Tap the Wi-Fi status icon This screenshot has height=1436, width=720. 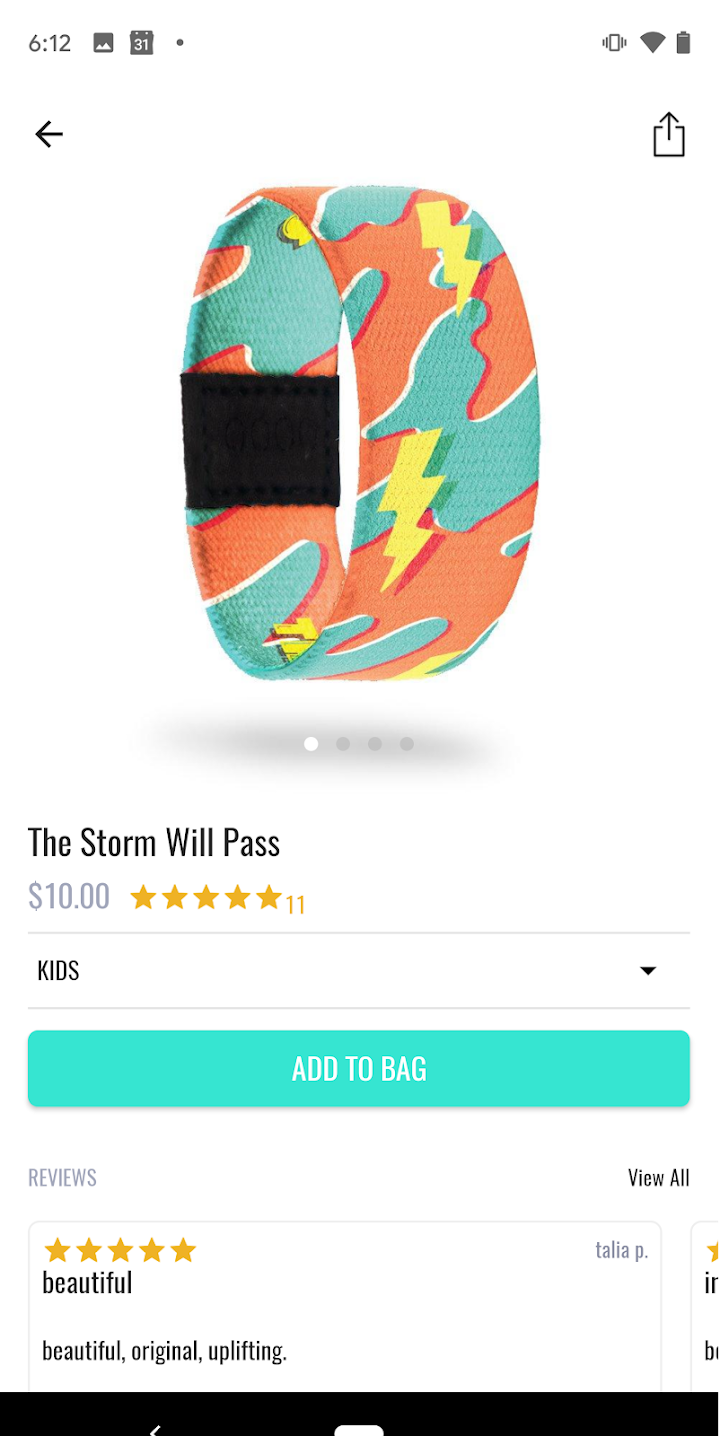[x=653, y=43]
